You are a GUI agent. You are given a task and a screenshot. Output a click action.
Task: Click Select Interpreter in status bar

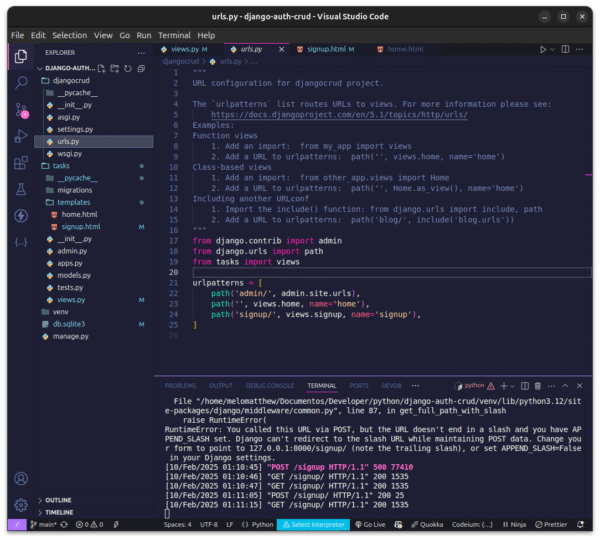[x=313, y=524]
